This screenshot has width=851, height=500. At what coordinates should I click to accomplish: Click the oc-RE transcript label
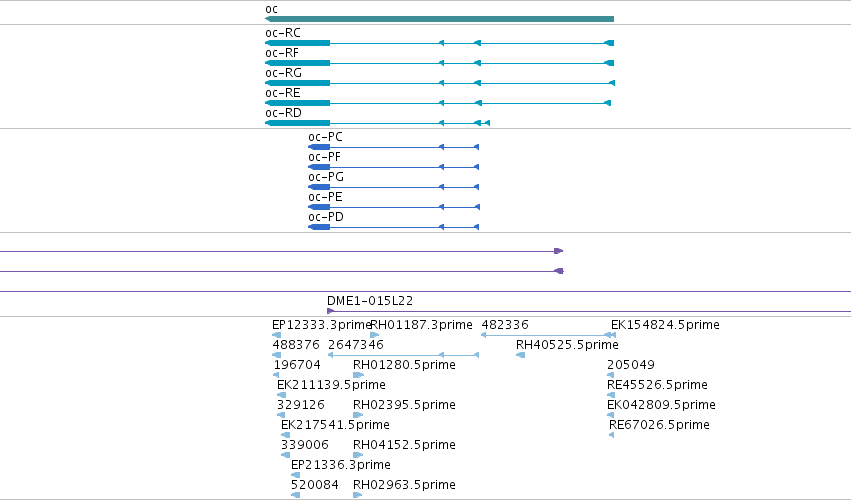tap(283, 93)
